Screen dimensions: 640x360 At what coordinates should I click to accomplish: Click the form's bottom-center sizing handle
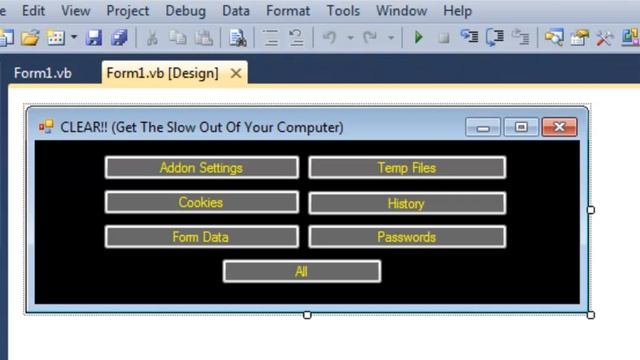[307, 315]
